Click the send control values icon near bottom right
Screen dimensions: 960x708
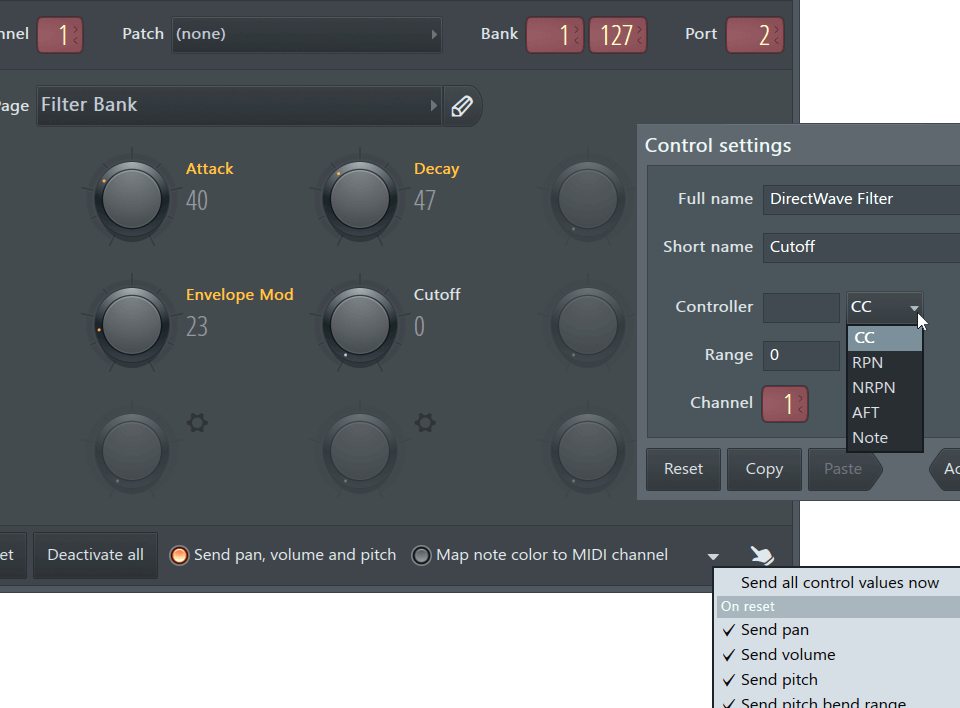(761, 554)
